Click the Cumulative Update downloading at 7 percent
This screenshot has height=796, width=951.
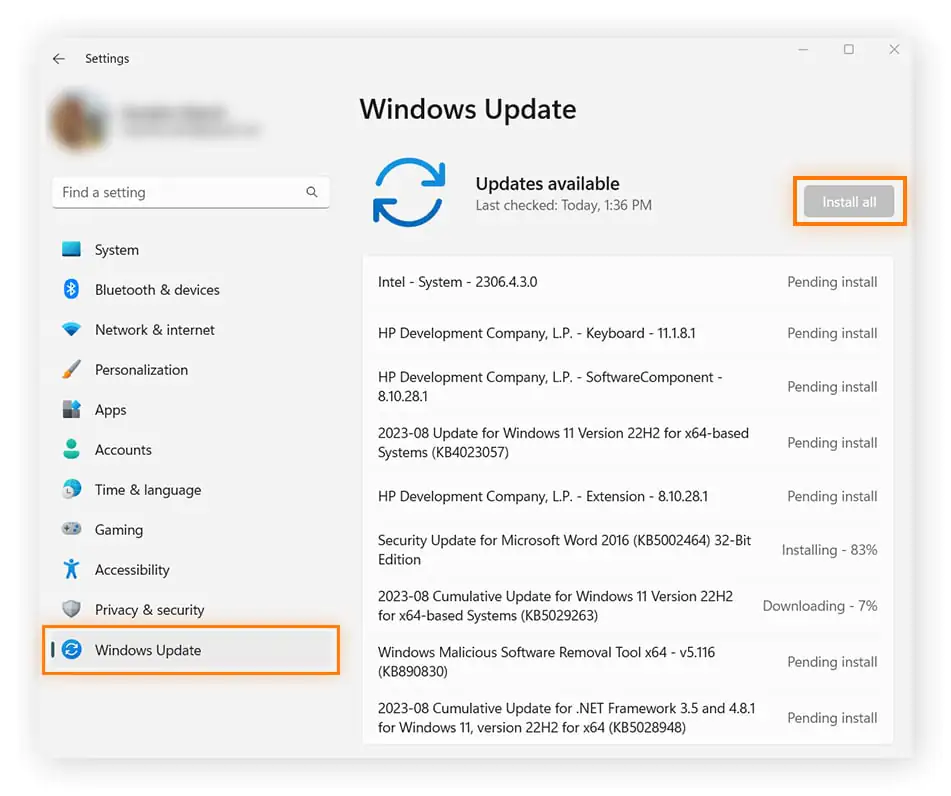[560, 605]
